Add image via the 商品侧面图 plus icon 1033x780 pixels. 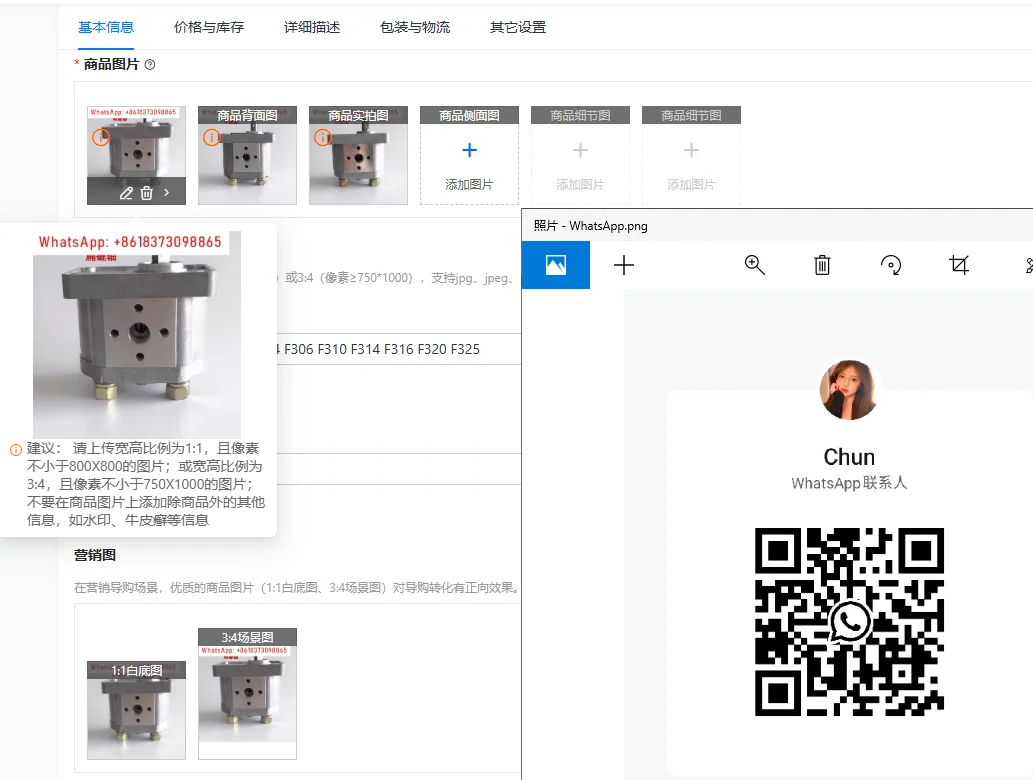click(469, 150)
